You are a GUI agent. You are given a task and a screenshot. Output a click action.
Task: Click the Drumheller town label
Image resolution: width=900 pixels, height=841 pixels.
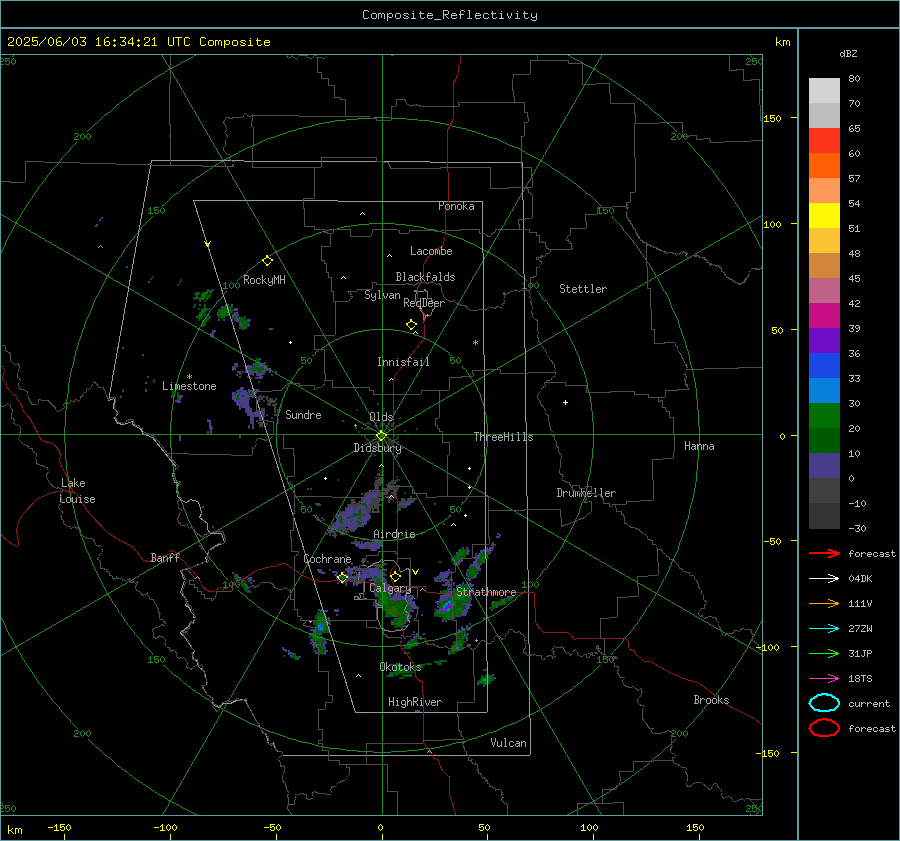[586, 493]
